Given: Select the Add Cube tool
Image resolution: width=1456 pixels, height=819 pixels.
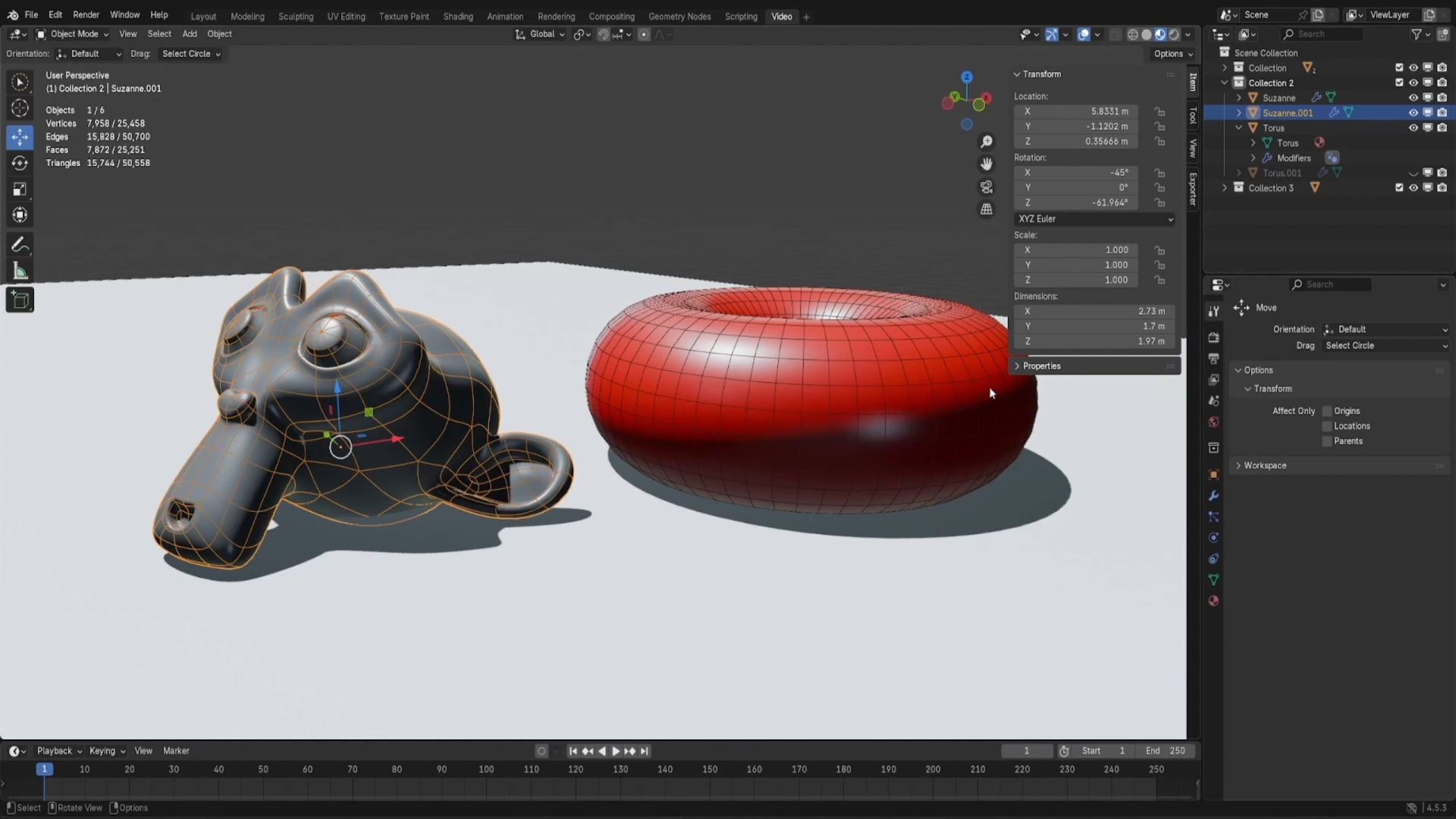Looking at the screenshot, I should (x=20, y=300).
